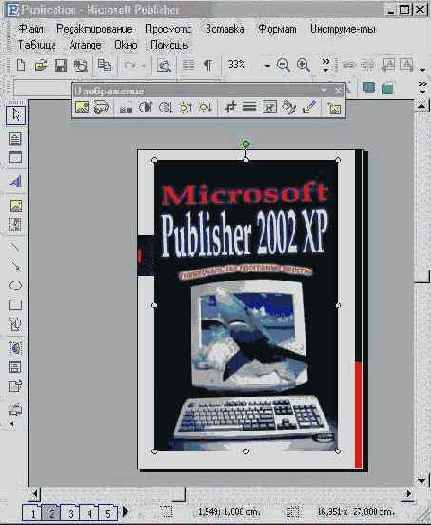Click the Zoom In magnifier

point(303,64)
